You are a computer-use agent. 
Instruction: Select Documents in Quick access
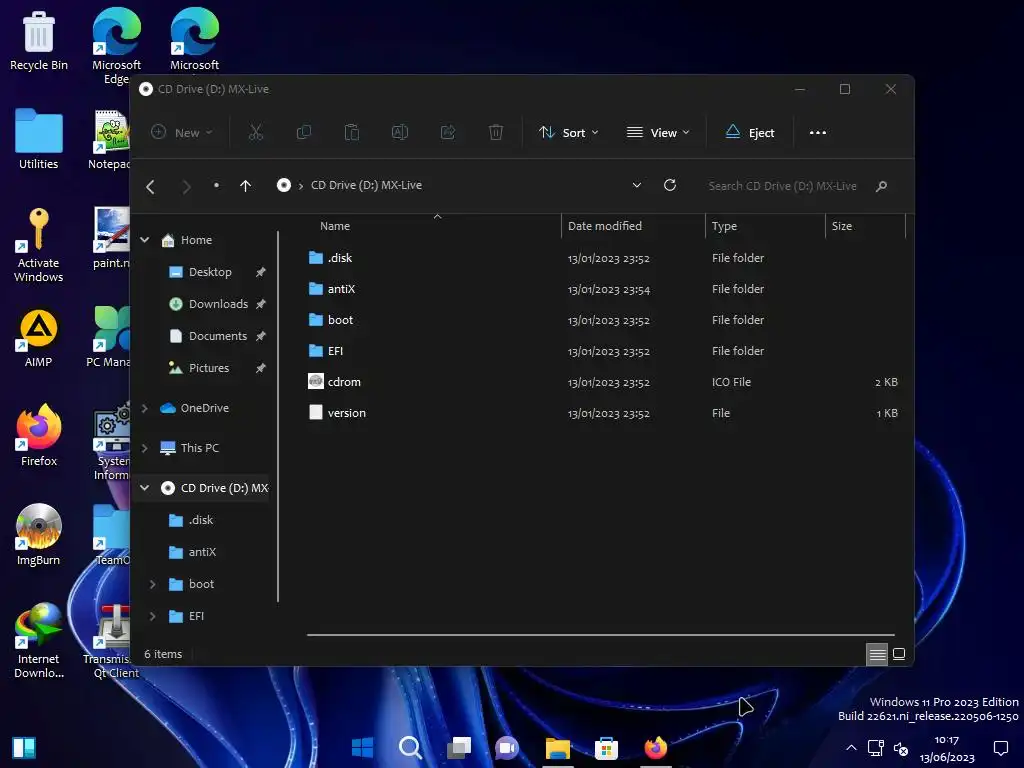point(217,336)
